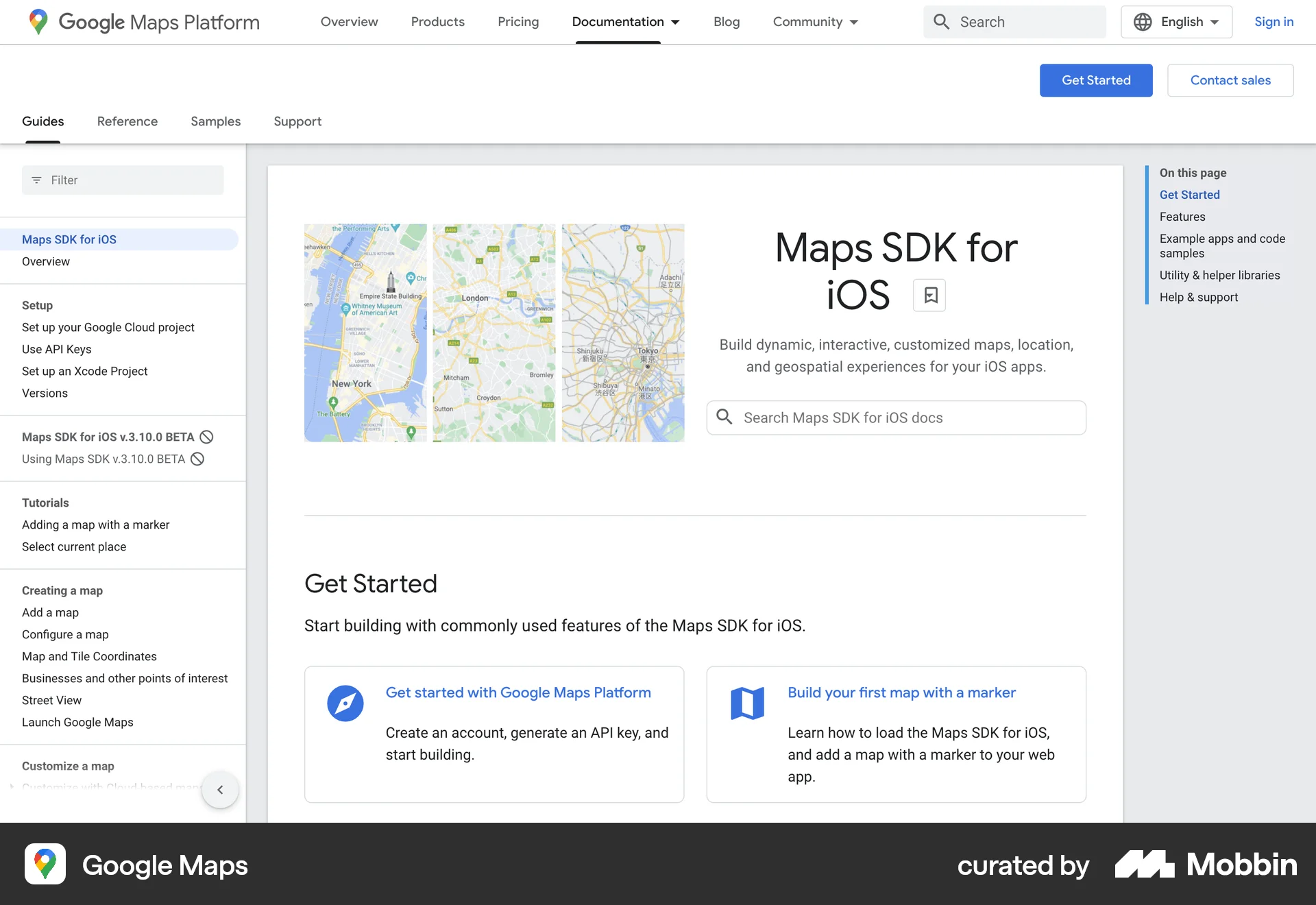
Task: Click the Google Maps Platform pin logo
Action: point(38,21)
